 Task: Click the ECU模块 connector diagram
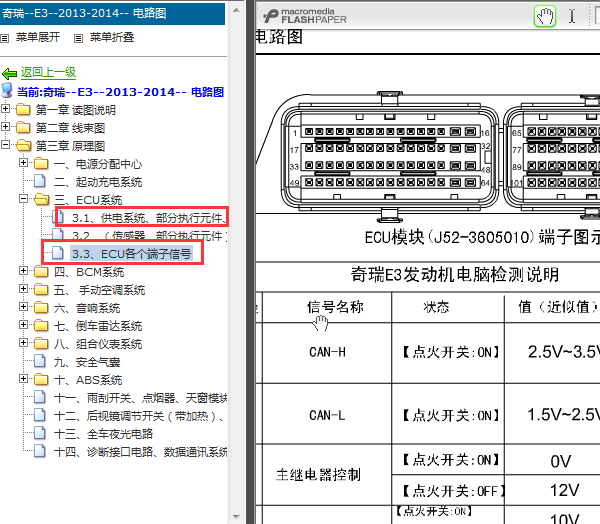click(428, 157)
